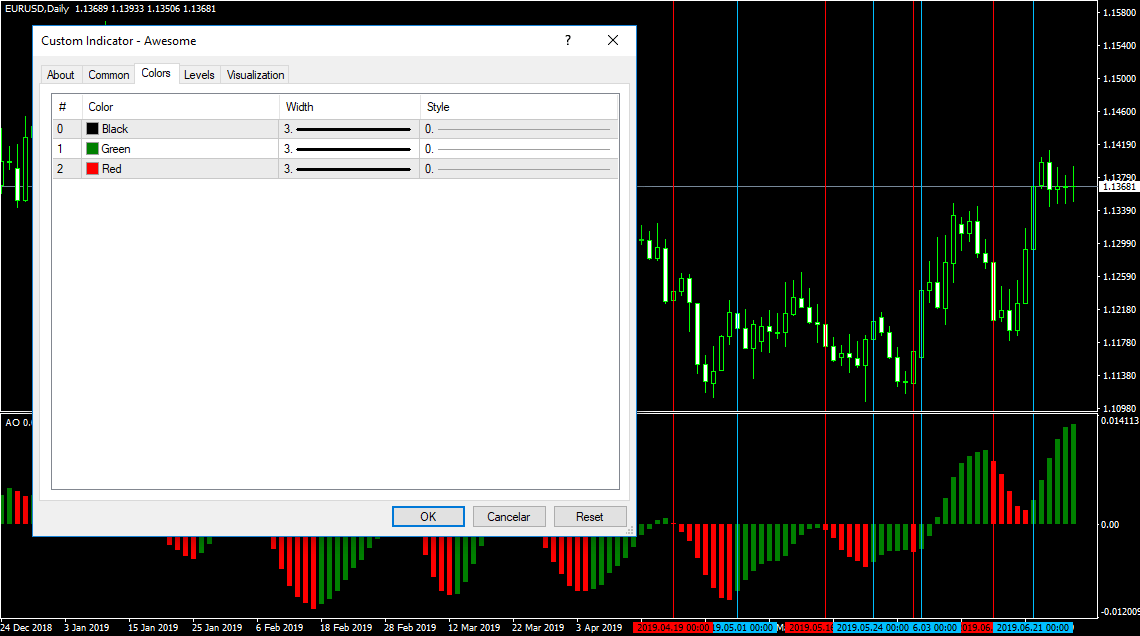1140x636 pixels.
Task: Click the 1.13681 current price label
Action: (x=1118, y=187)
